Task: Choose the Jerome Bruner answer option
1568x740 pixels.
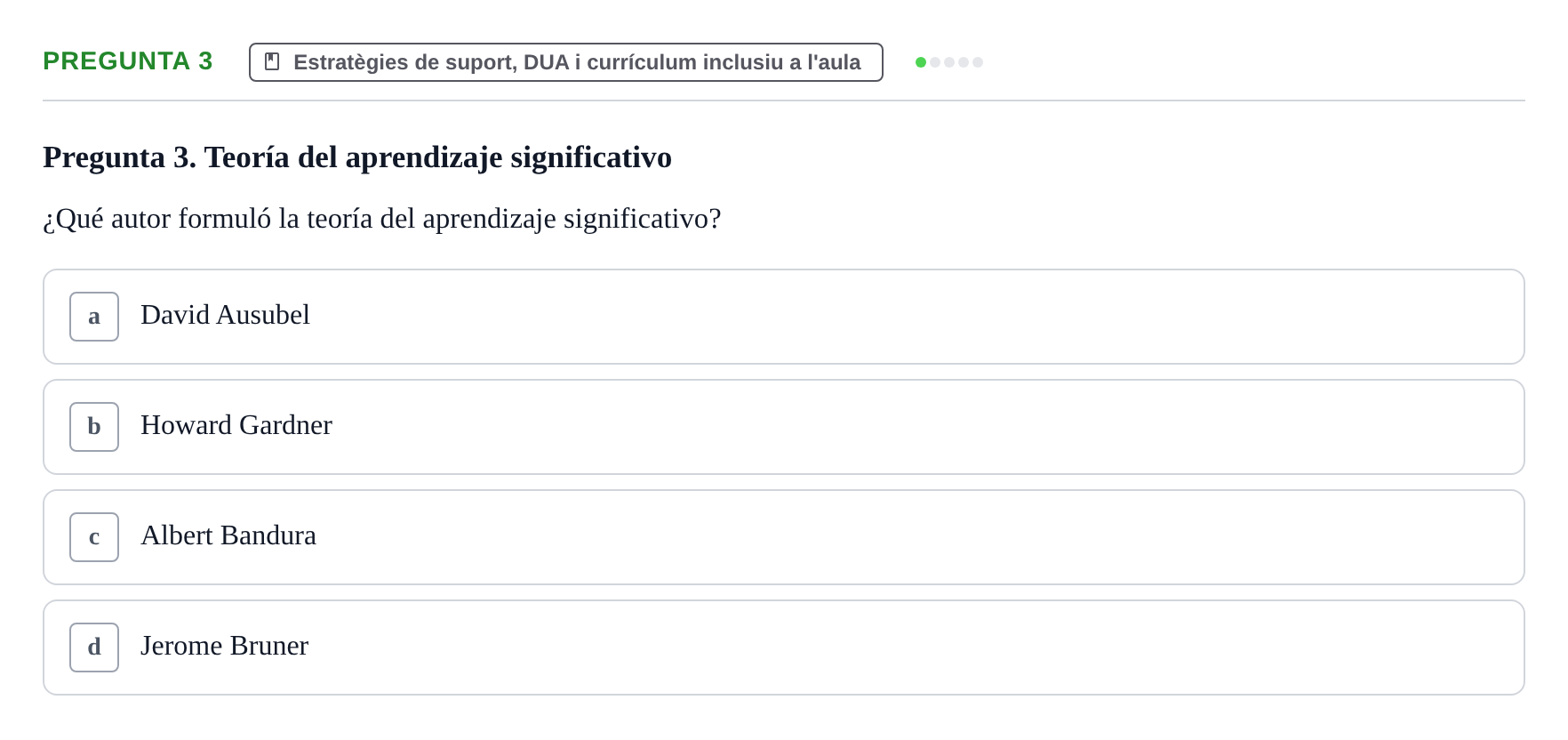Action: click(x=784, y=647)
